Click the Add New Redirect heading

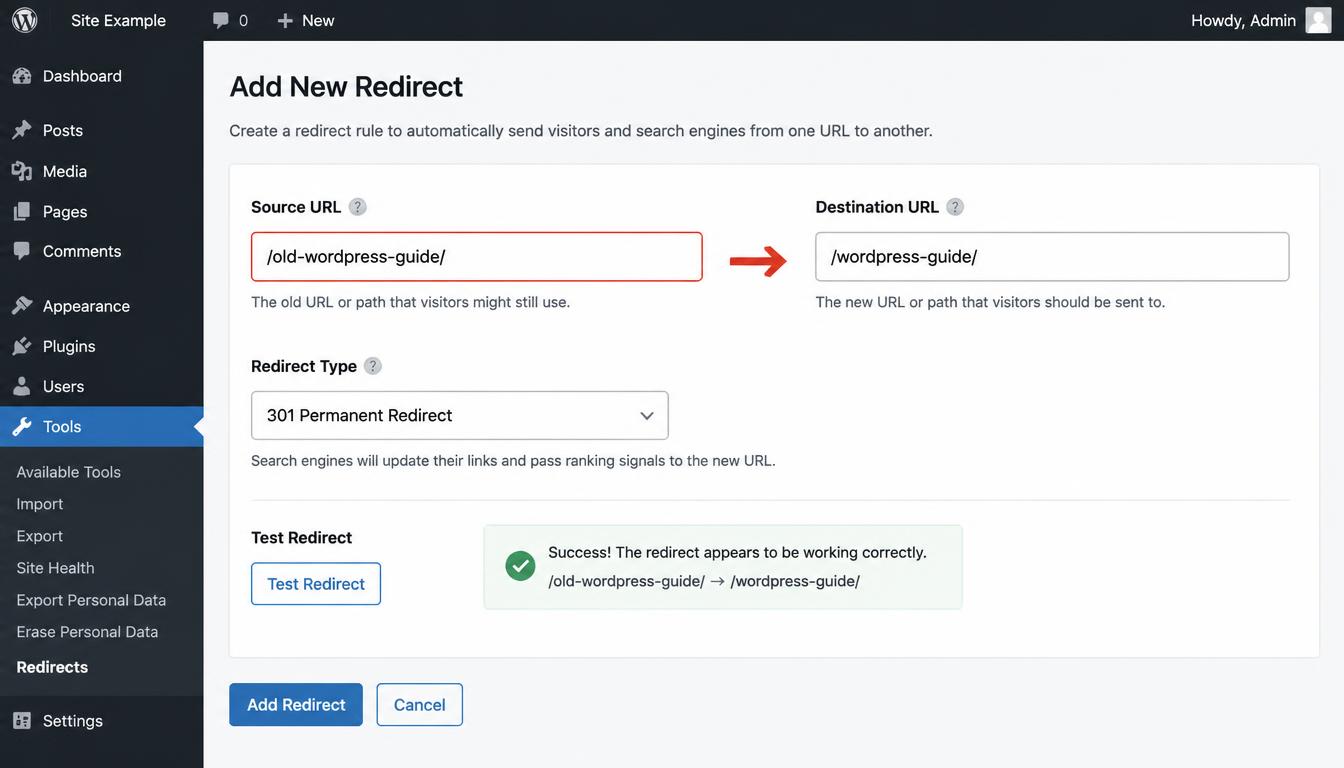pyautogui.click(x=346, y=86)
